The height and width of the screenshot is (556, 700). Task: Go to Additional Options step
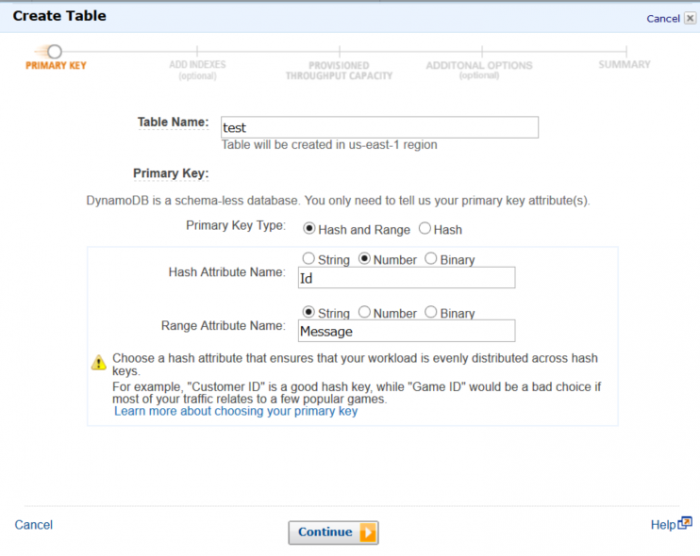(x=479, y=70)
